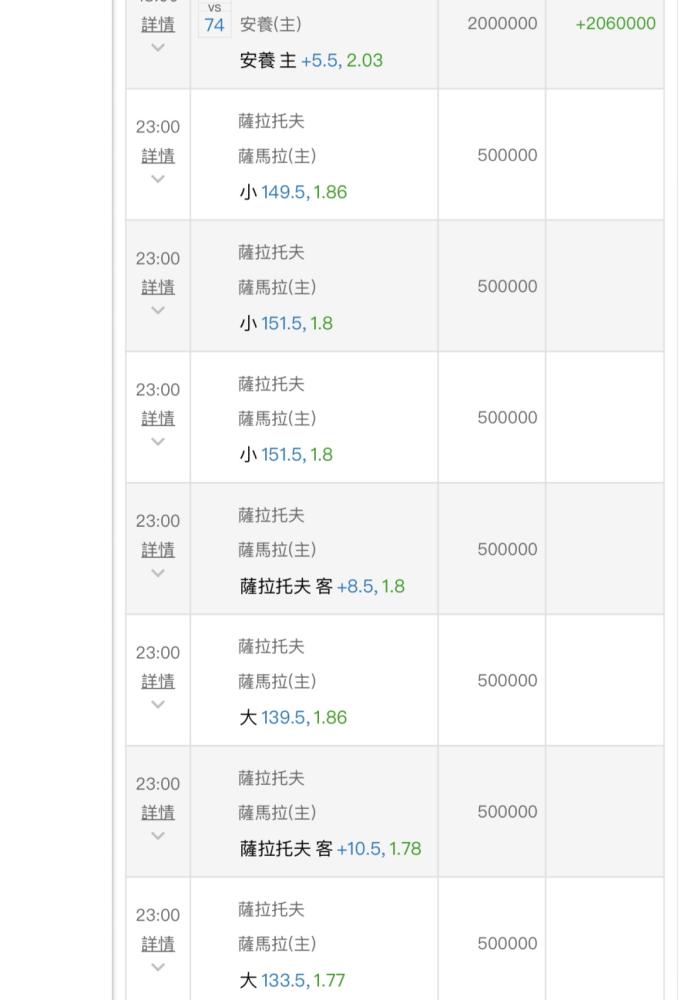Expand chevron of 客 +10.5 row

tap(158, 836)
